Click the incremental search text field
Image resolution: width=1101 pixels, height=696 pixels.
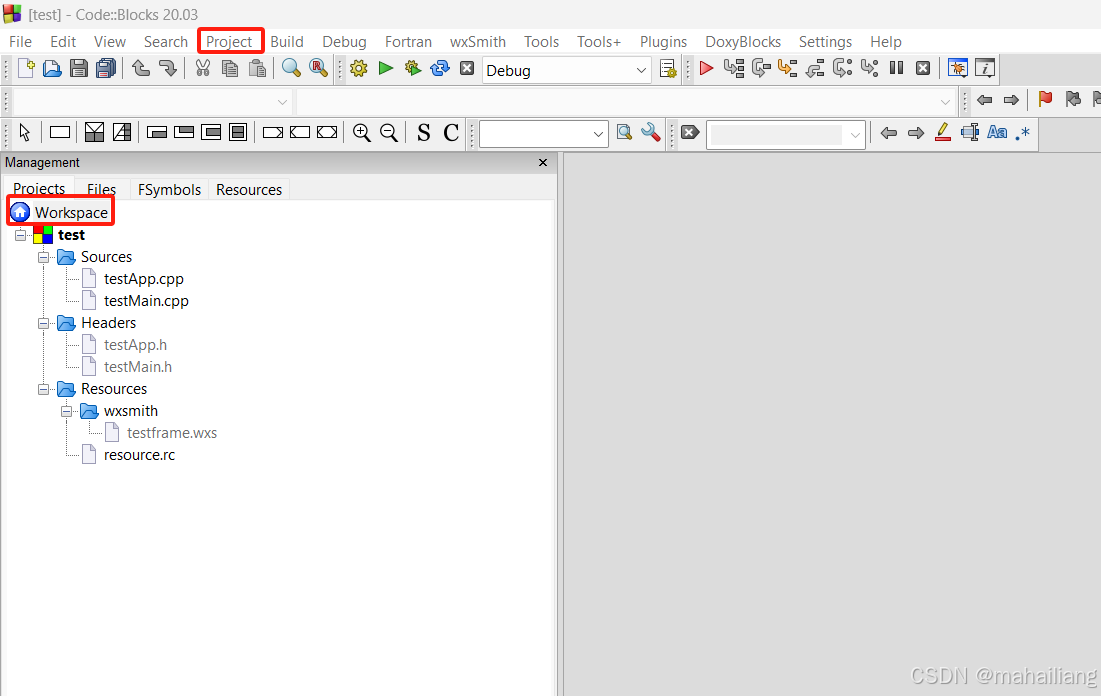click(x=777, y=135)
